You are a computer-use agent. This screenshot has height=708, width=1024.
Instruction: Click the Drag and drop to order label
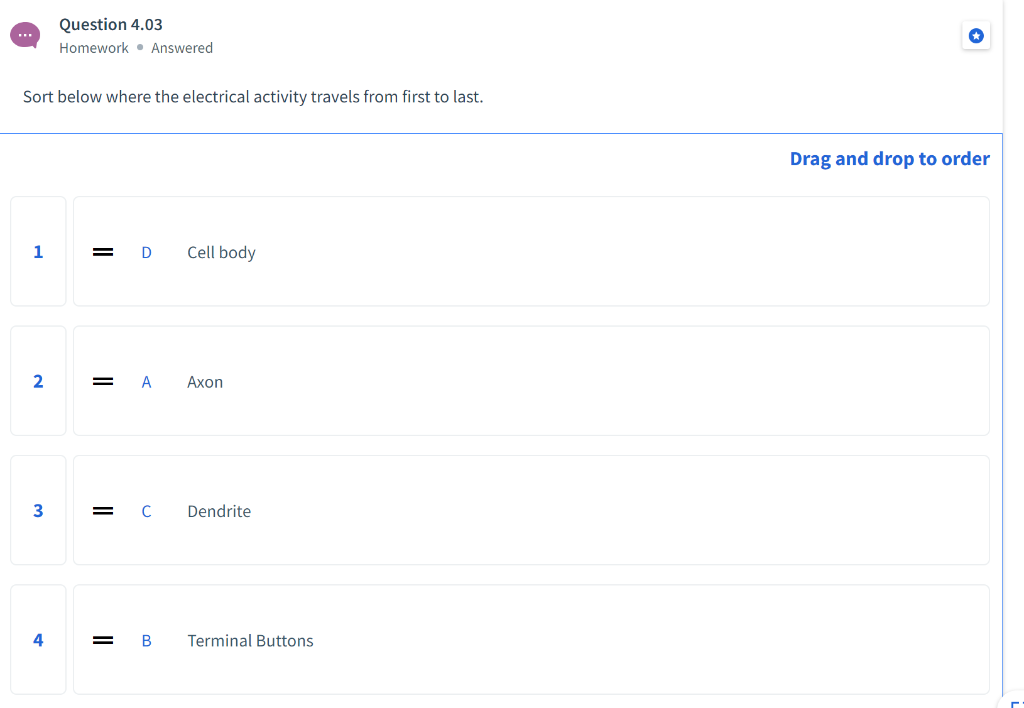tap(889, 159)
